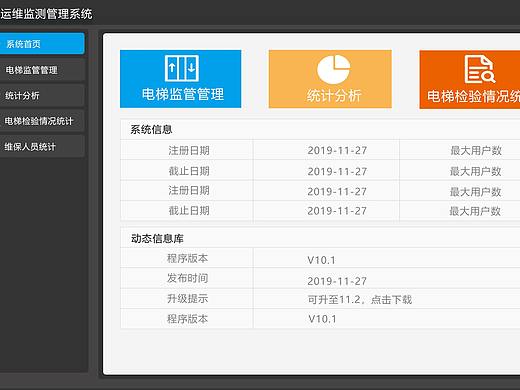Click the elevator doors icon on blue tile
520x390 pixels.
click(x=182, y=68)
